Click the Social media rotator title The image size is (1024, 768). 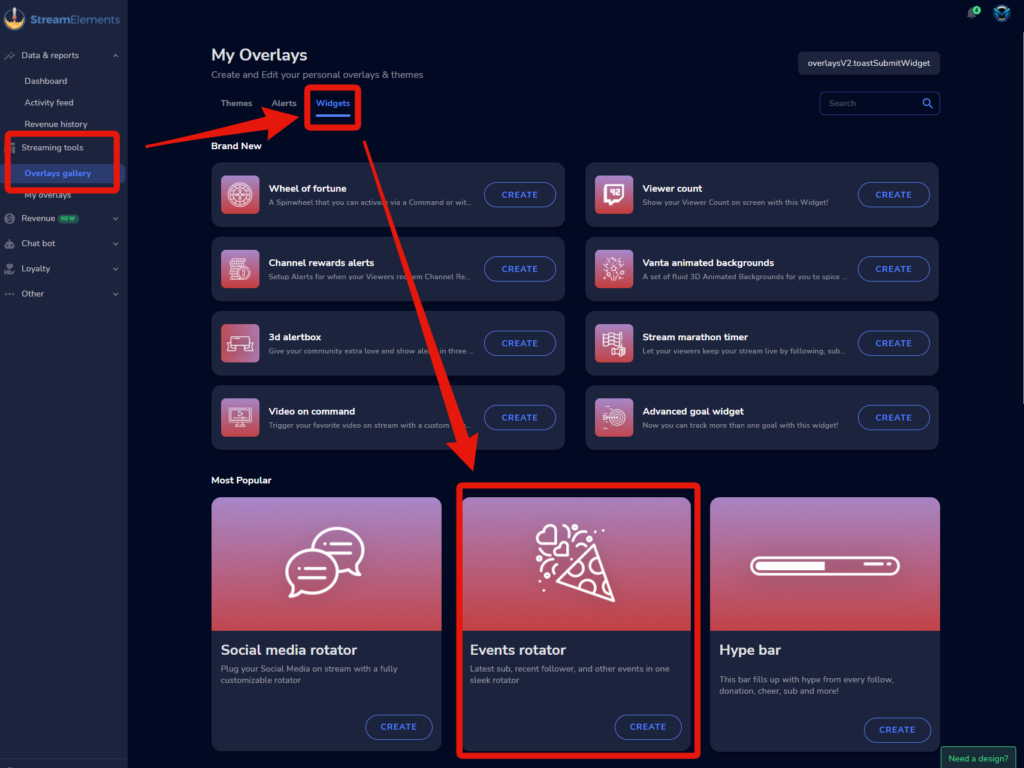[289, 650]
